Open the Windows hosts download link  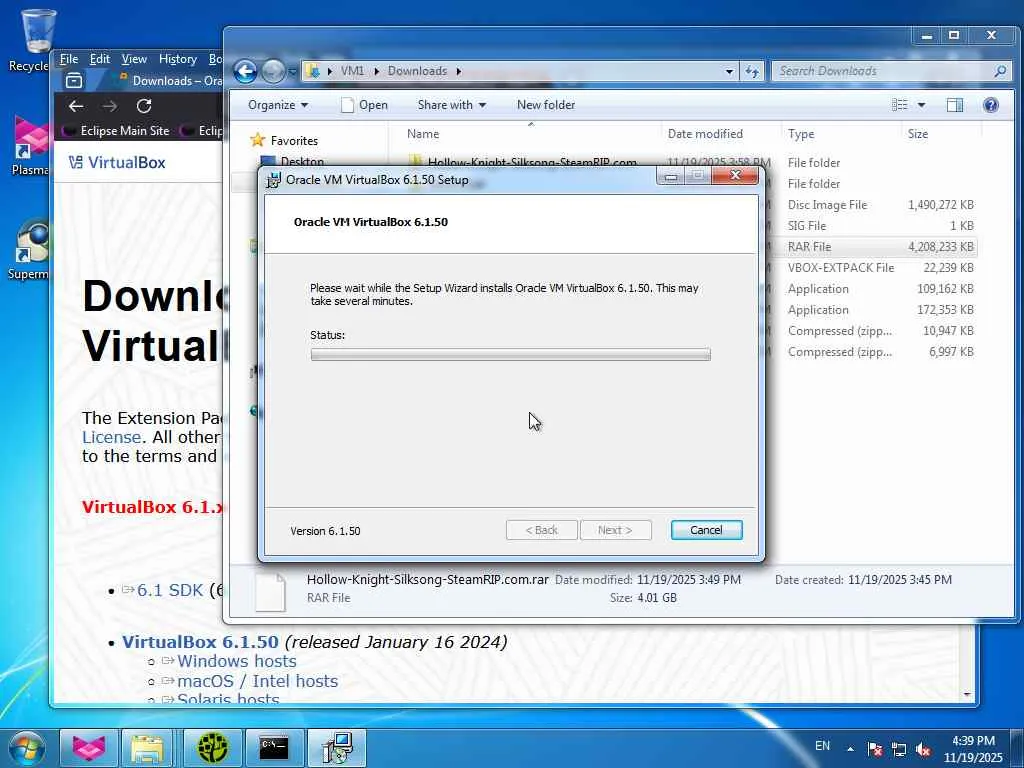coord(236,661)
